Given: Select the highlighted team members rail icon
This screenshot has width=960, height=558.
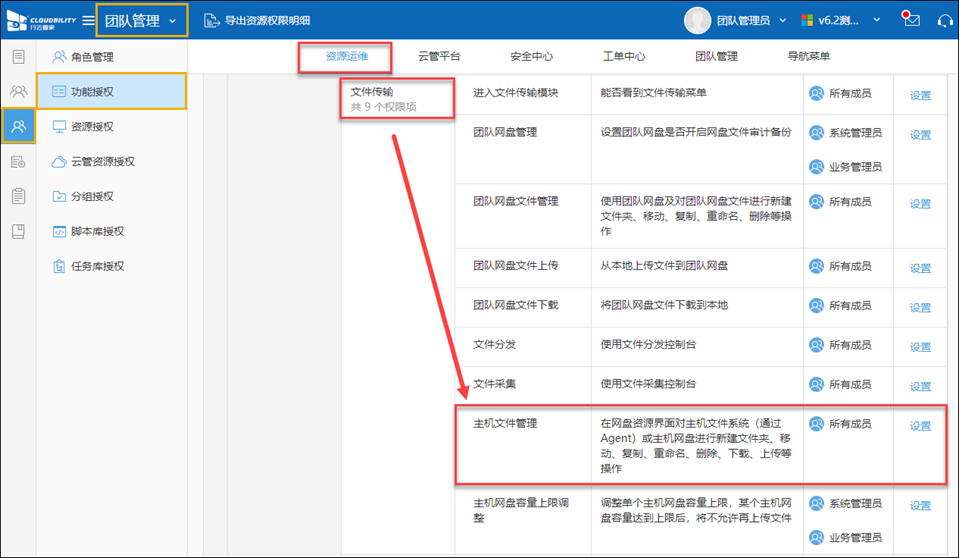Looking at the screenshot, I should pos(18,126).
